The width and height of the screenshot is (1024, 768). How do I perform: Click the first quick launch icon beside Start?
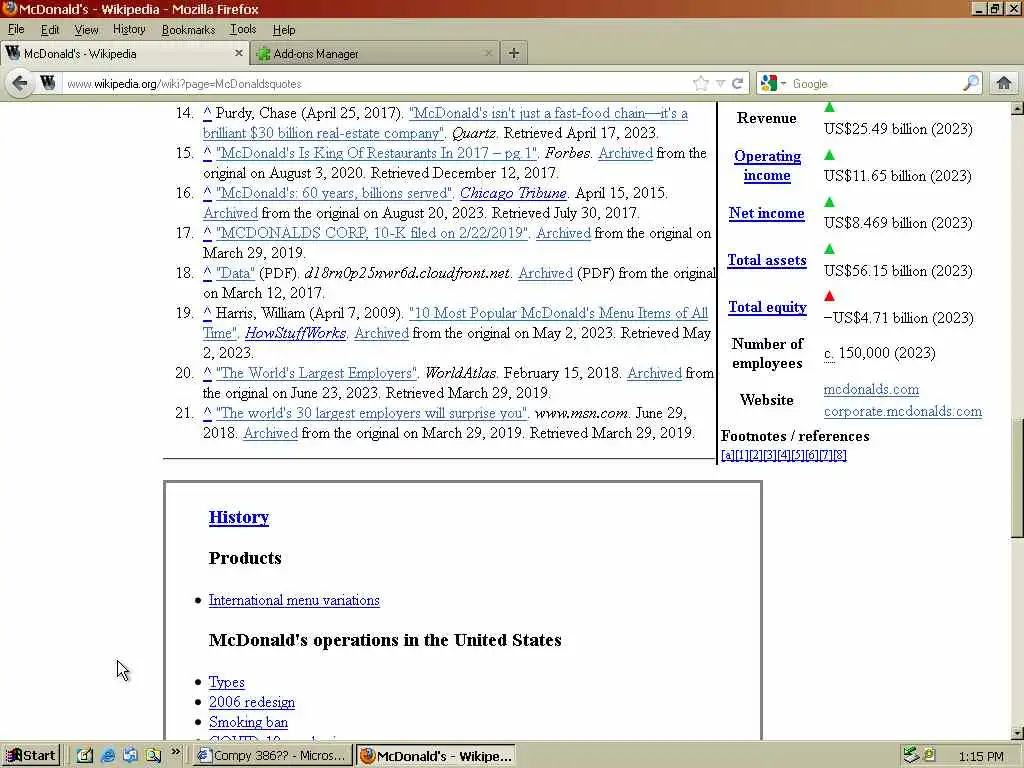[85, 756]
